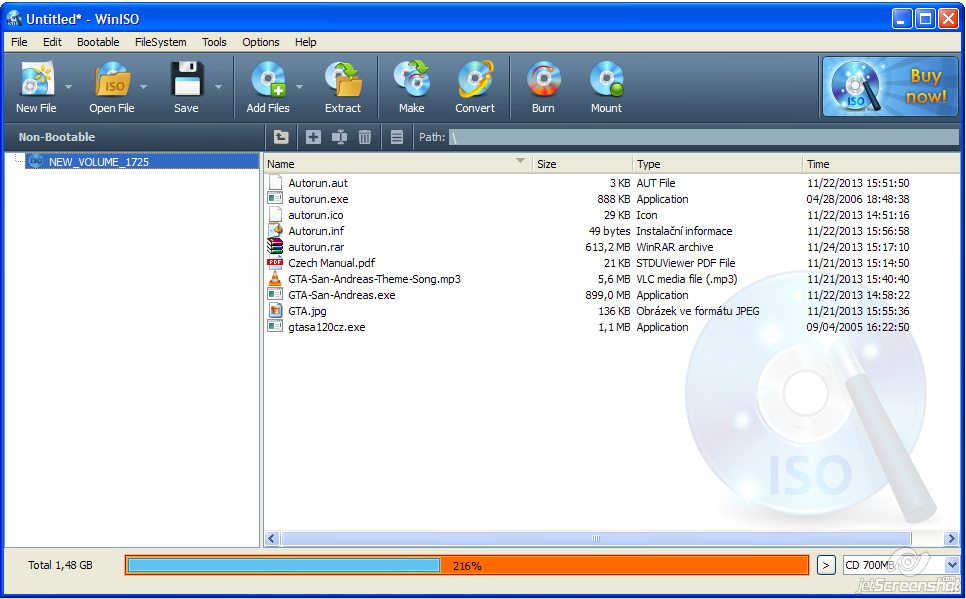Open the CD 700MB media size dropdown

(x=951, y=565)
